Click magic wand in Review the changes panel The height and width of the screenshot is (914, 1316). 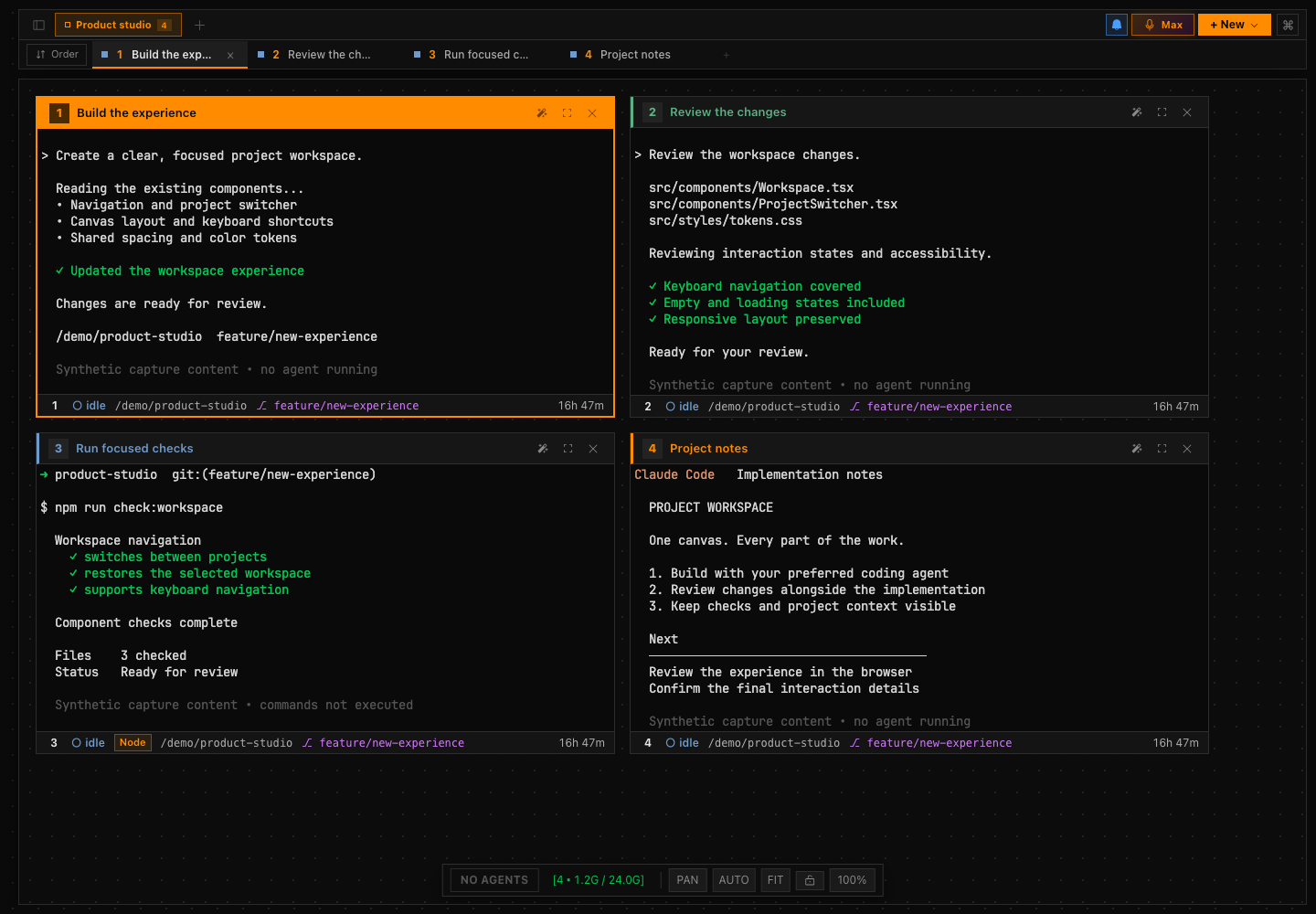pos(1137,112)
